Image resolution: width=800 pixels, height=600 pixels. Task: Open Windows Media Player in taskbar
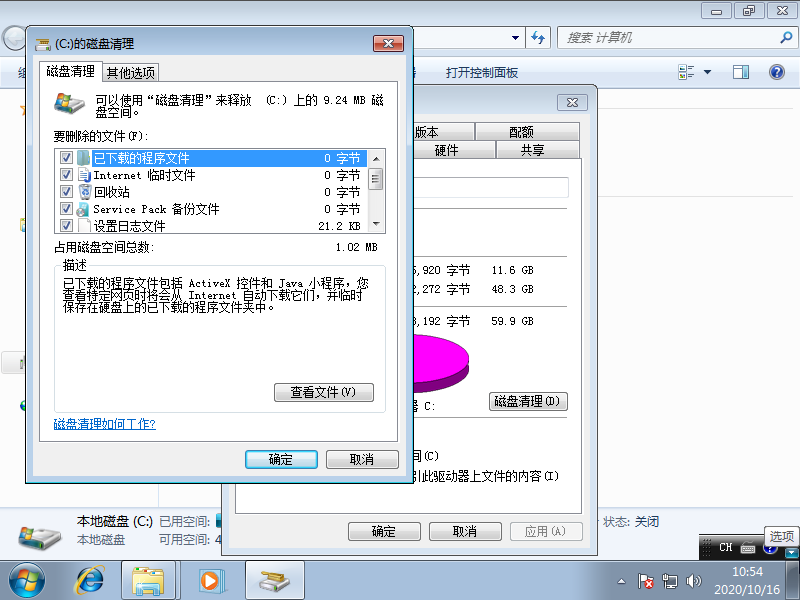pos(211,579)
